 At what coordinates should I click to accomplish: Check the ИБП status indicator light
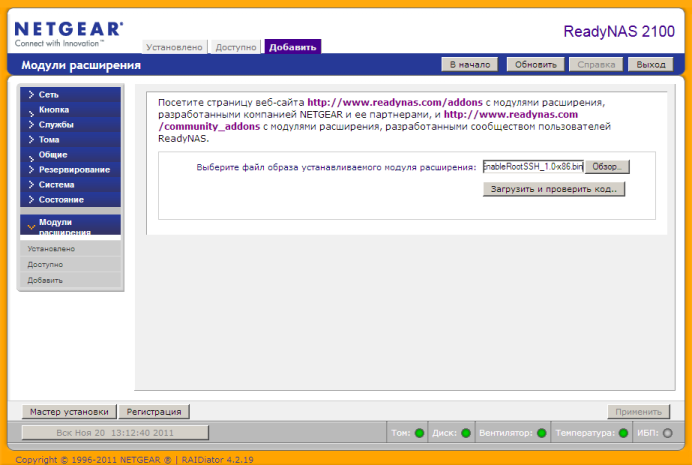click(x=668, y=433)
